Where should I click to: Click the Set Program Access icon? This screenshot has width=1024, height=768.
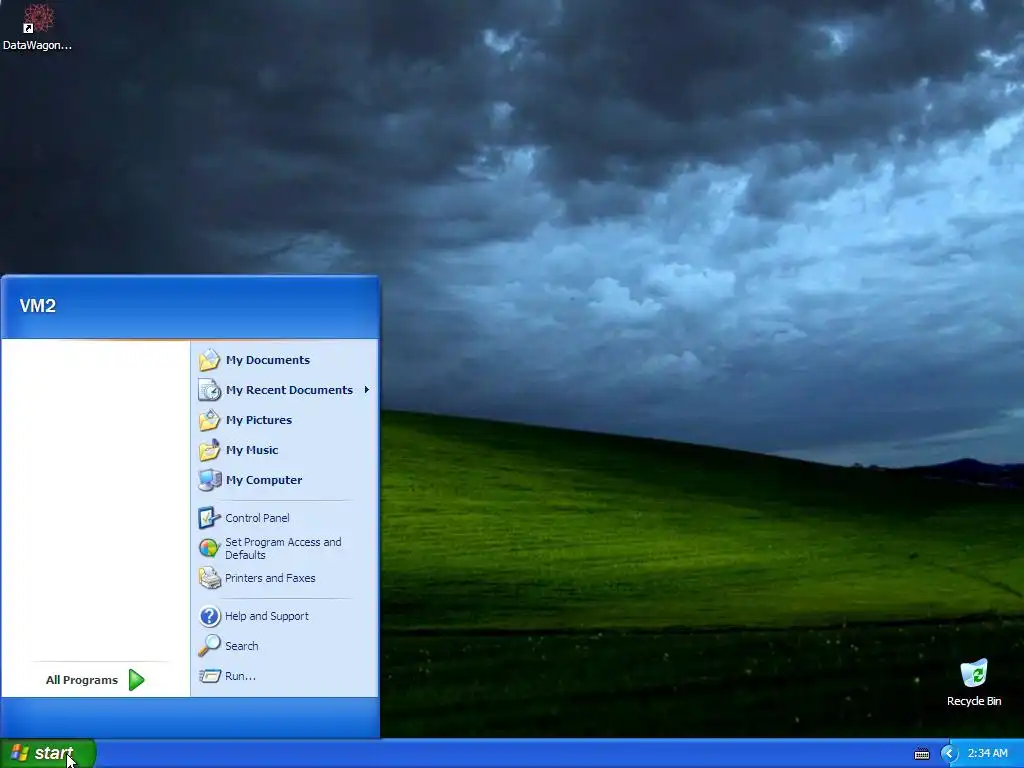209,548
